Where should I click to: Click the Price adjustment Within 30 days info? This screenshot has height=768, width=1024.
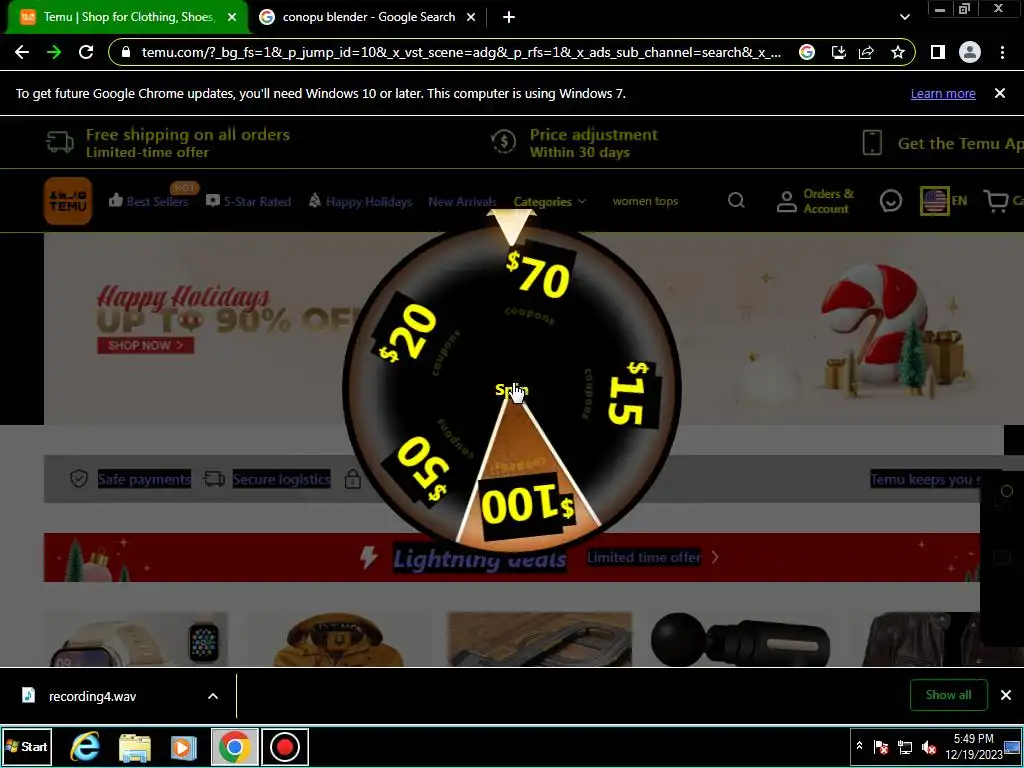(x=575, y=142)
